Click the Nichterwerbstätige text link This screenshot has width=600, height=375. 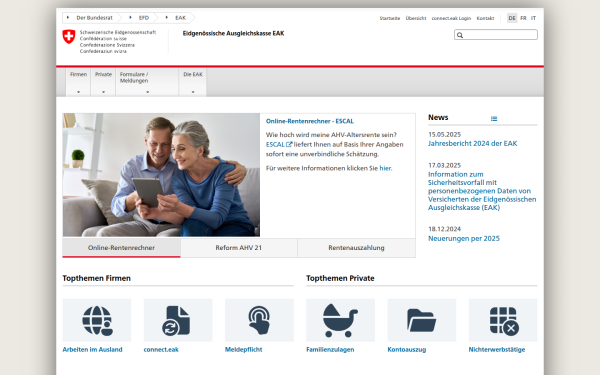497,349
